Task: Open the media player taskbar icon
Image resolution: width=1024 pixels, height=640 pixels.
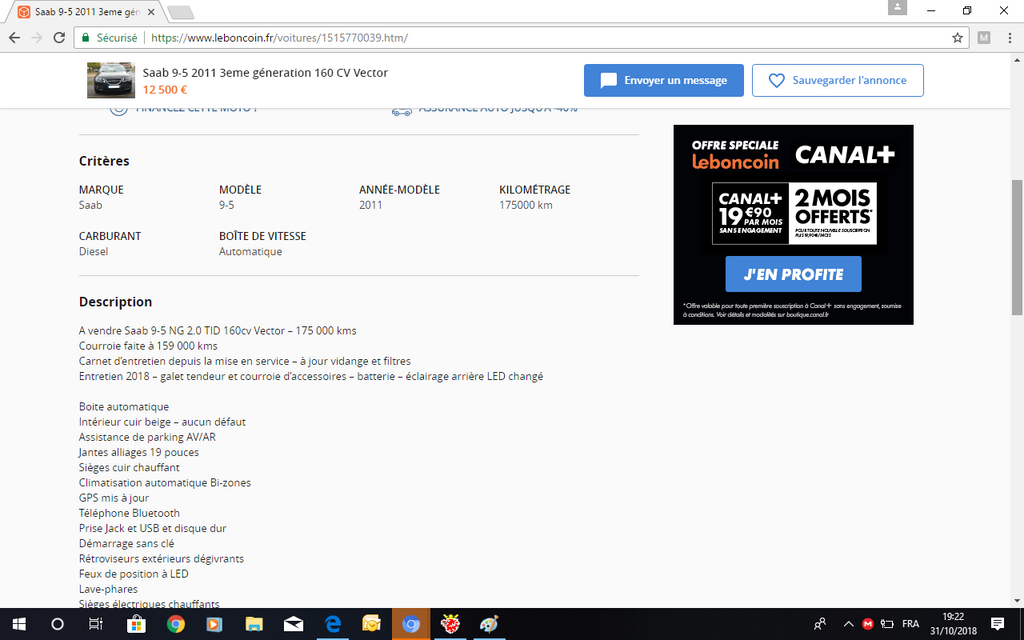Action: [x=214, y=624]
